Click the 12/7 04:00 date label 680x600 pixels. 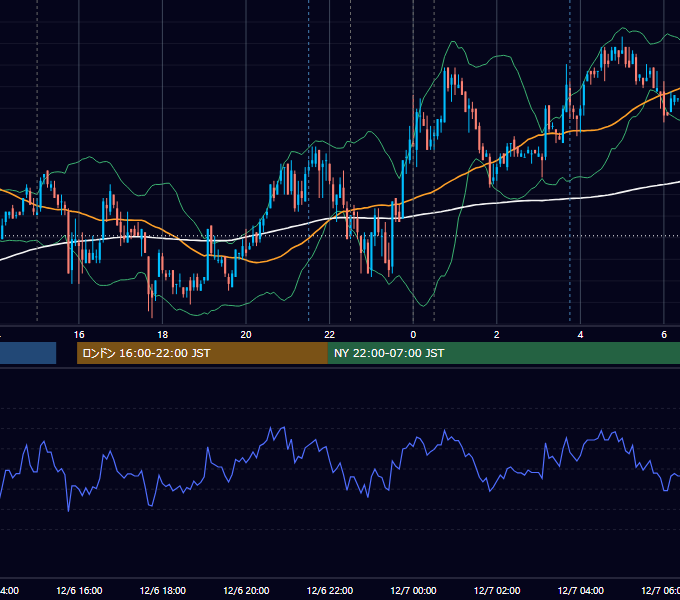[x=581, y=590]
